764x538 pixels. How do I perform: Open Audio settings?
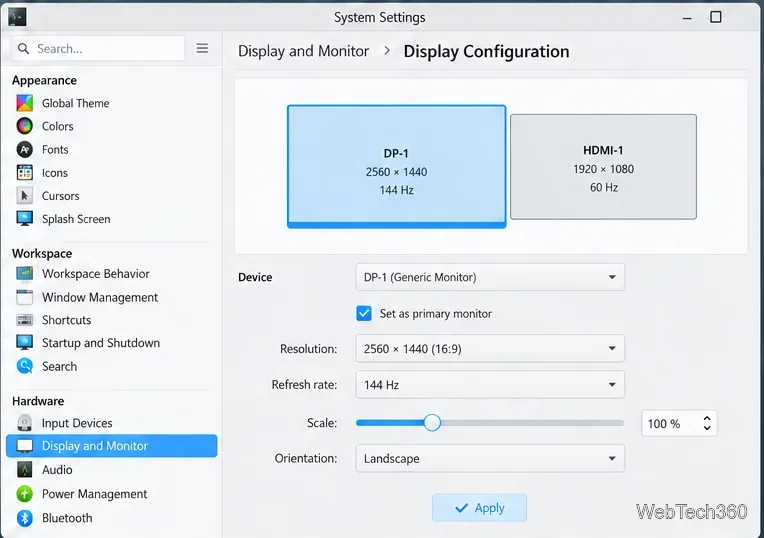coord(57,470)
